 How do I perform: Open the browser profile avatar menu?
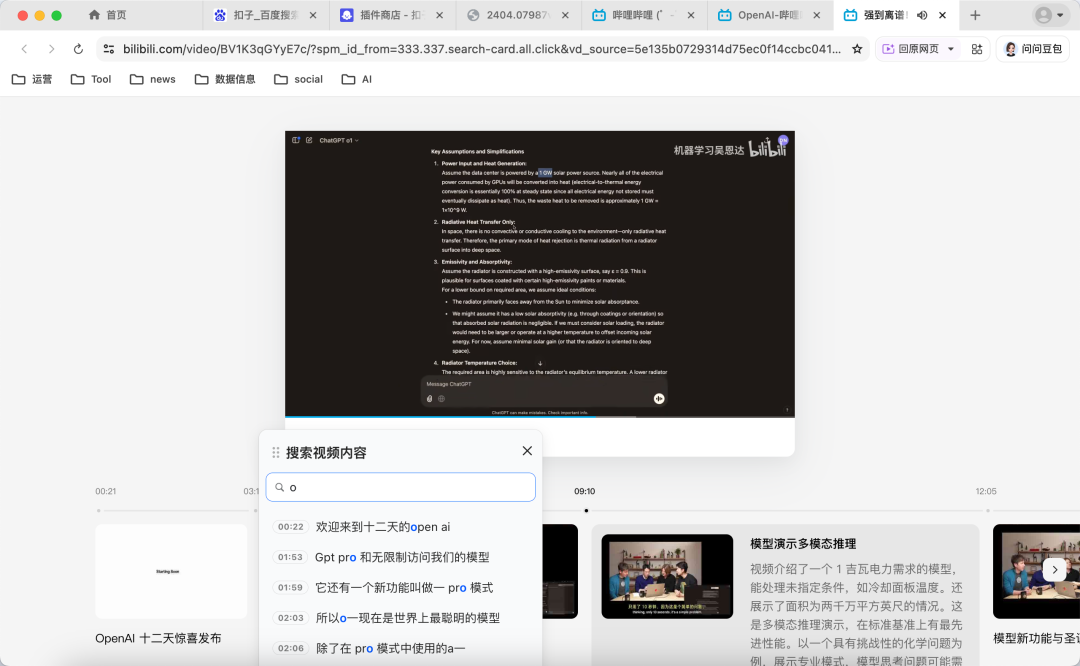coord(1043,15)
